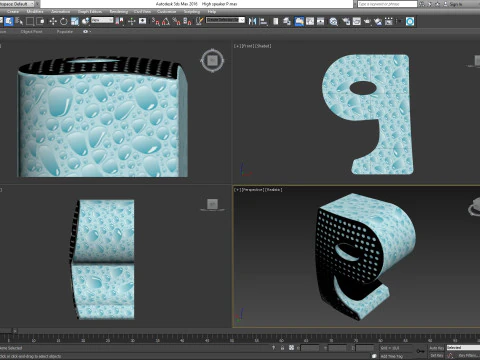Click the Mirror tool icon

point(252,21)
